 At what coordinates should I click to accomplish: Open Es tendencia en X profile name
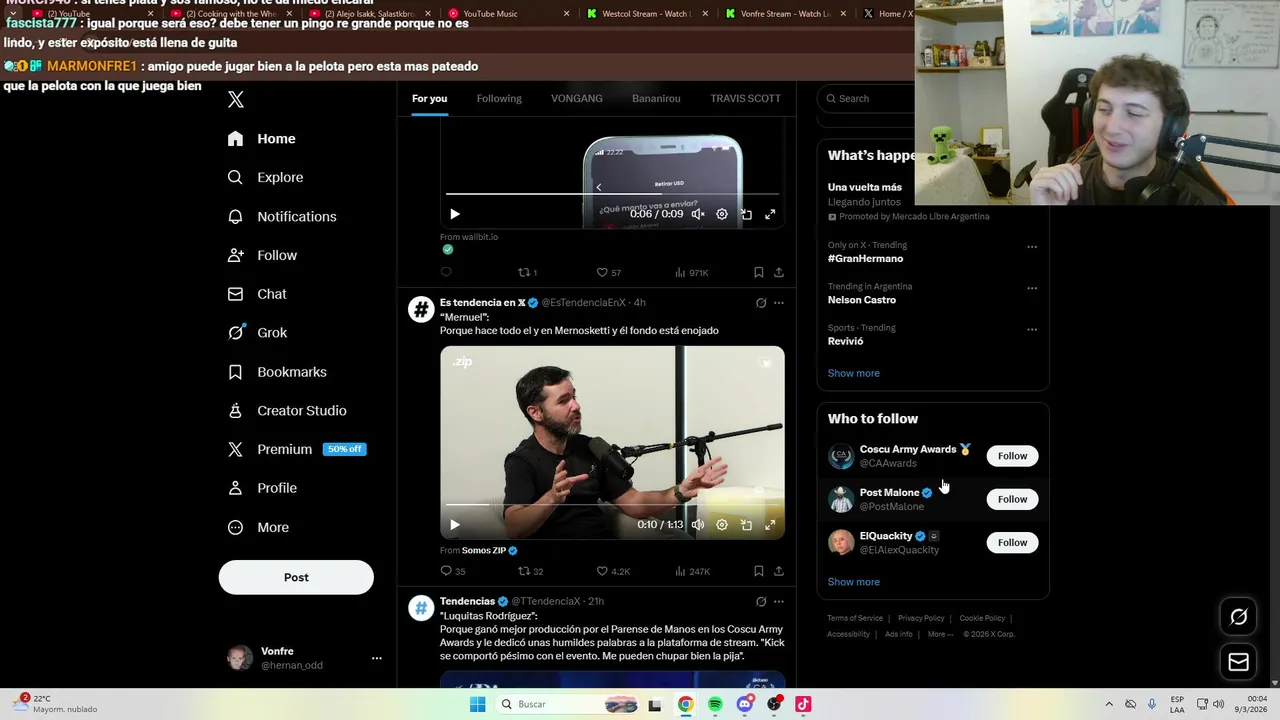pyautogui.click(x=482, y=303)
